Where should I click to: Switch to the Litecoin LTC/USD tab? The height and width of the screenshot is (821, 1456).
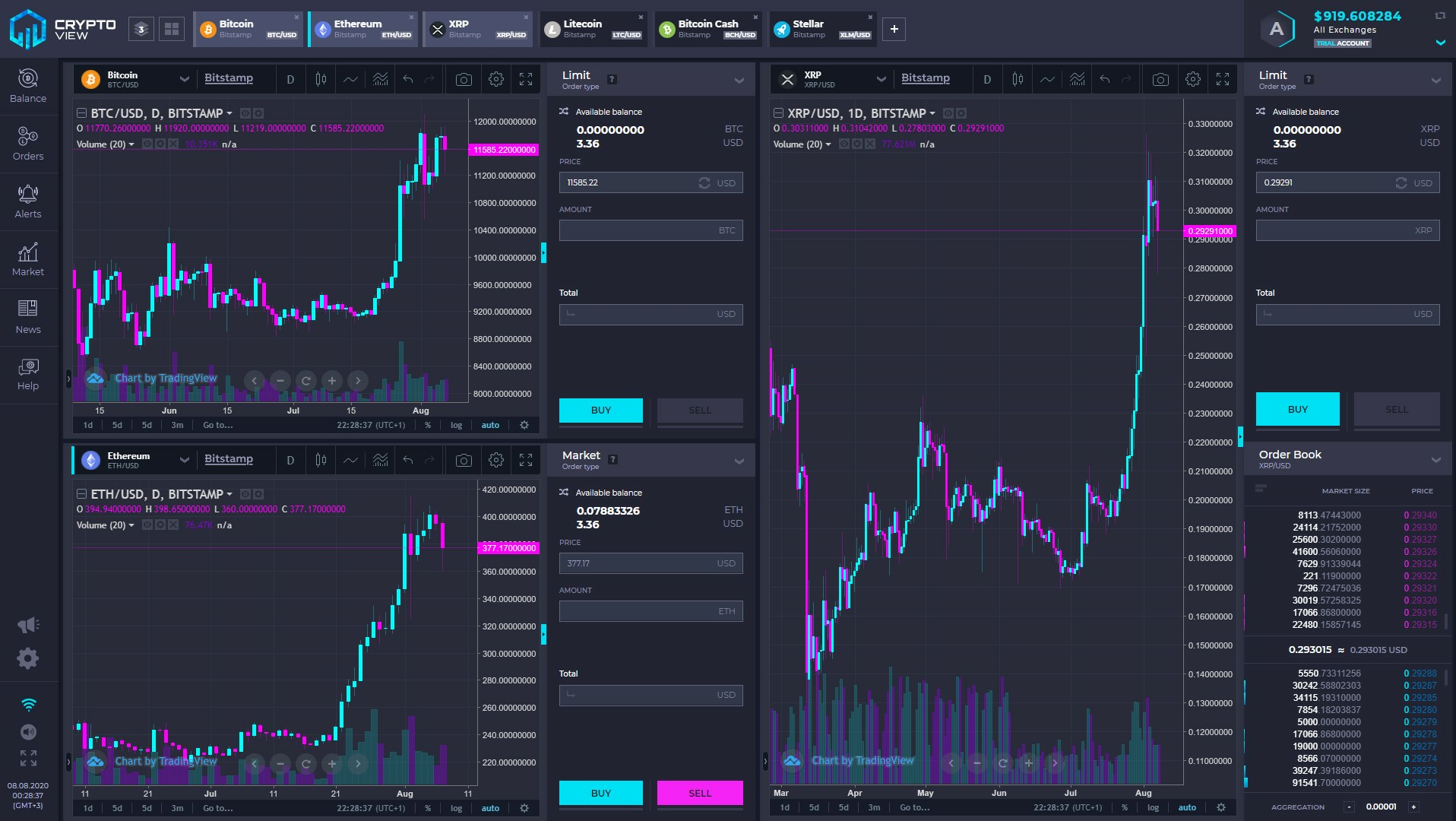coord(593,29)
